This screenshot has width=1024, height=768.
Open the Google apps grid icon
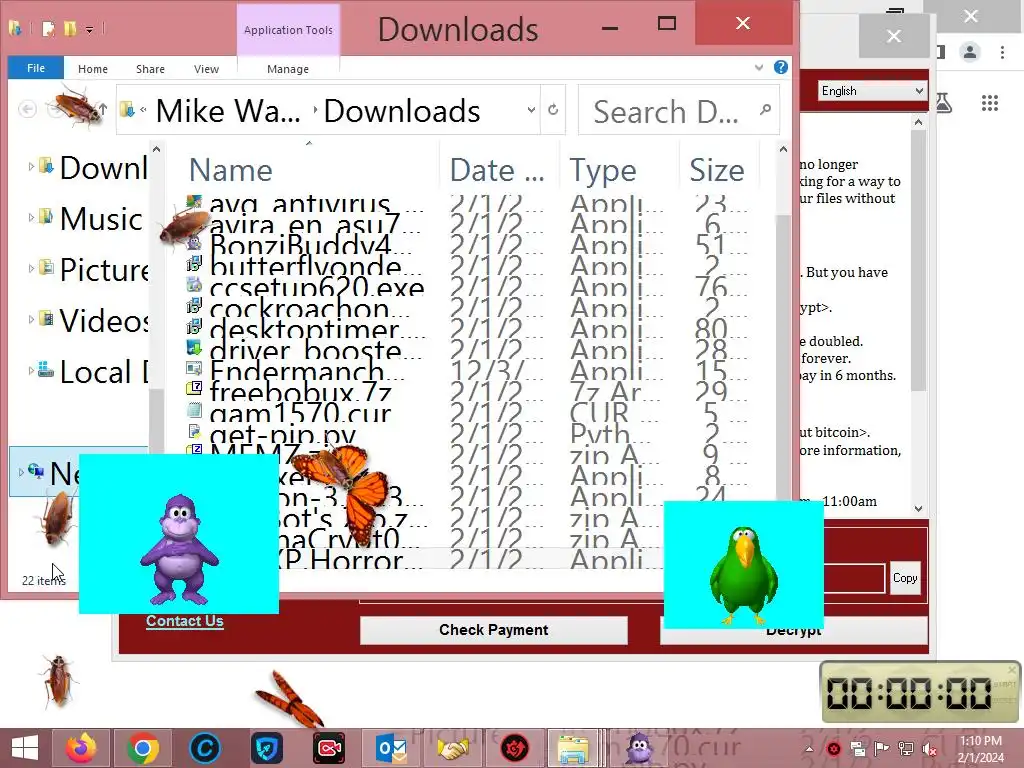point(989,103)
